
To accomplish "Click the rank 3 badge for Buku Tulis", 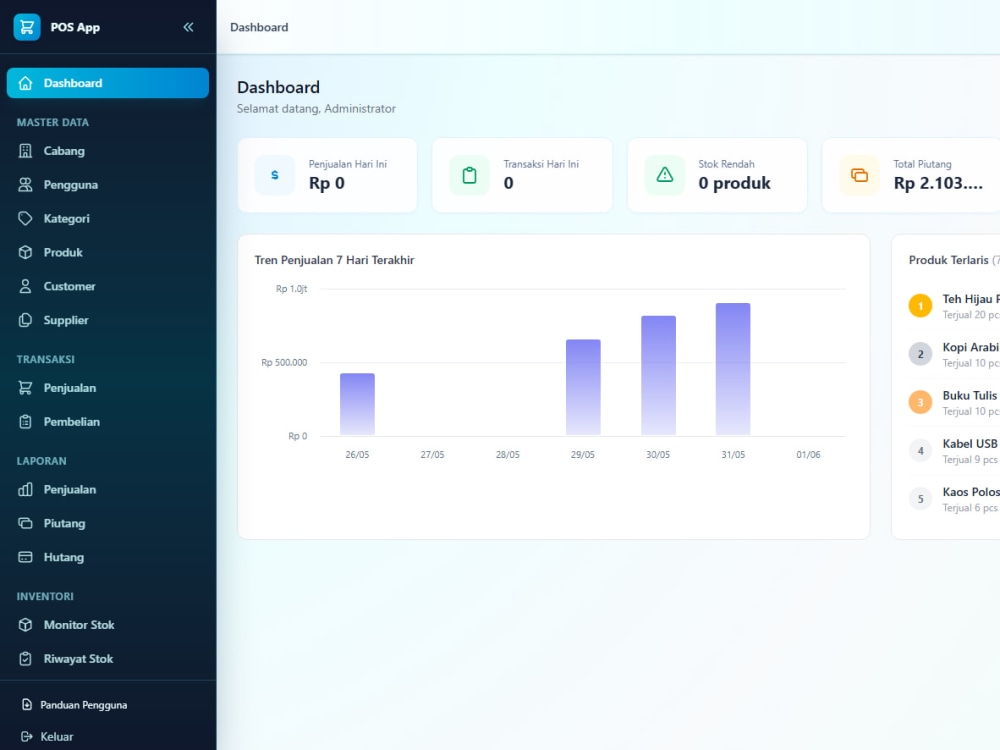I will click(x=920, y=402).
